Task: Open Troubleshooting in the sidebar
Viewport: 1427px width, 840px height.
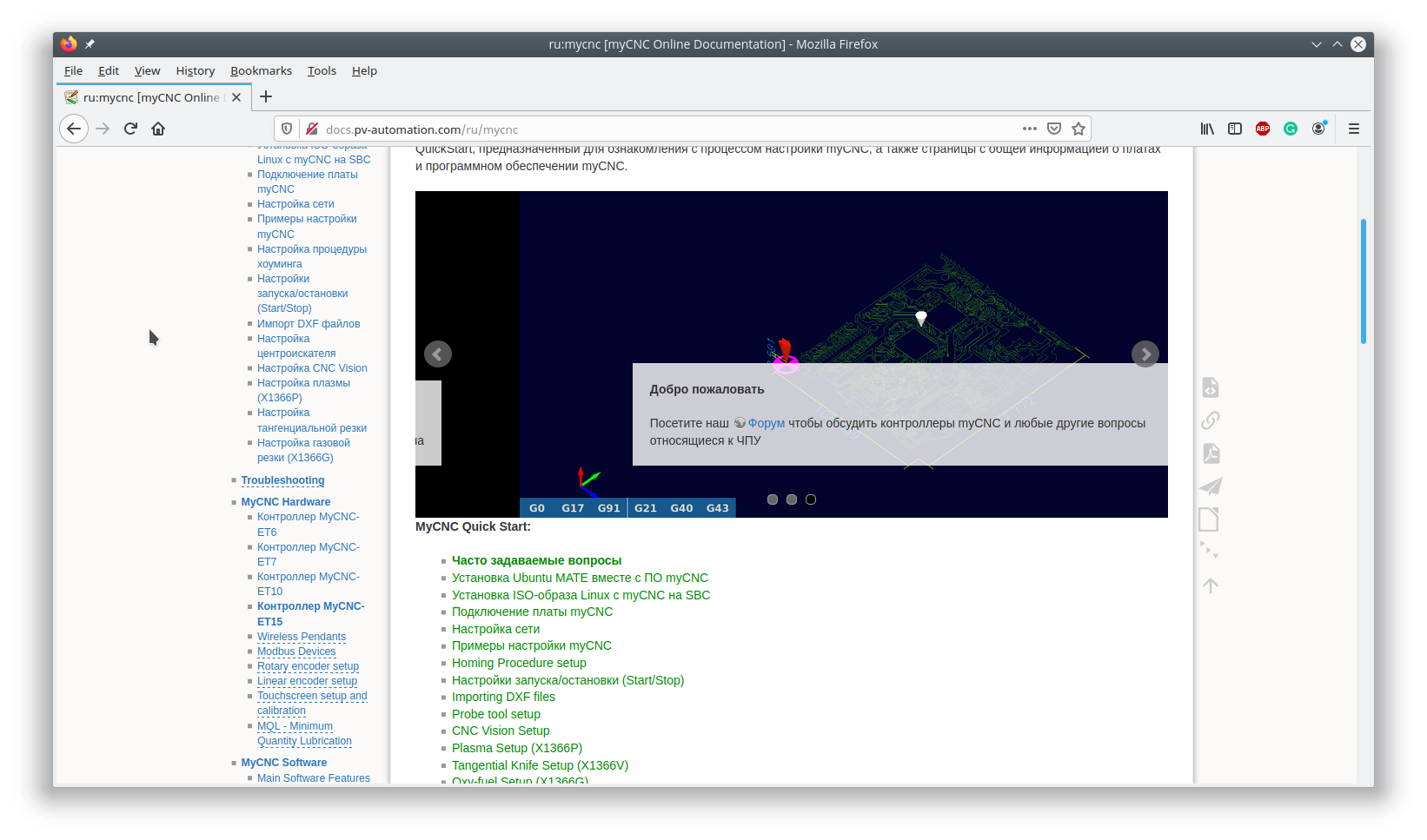Action: pyautogui.click(x=282, y=480)
